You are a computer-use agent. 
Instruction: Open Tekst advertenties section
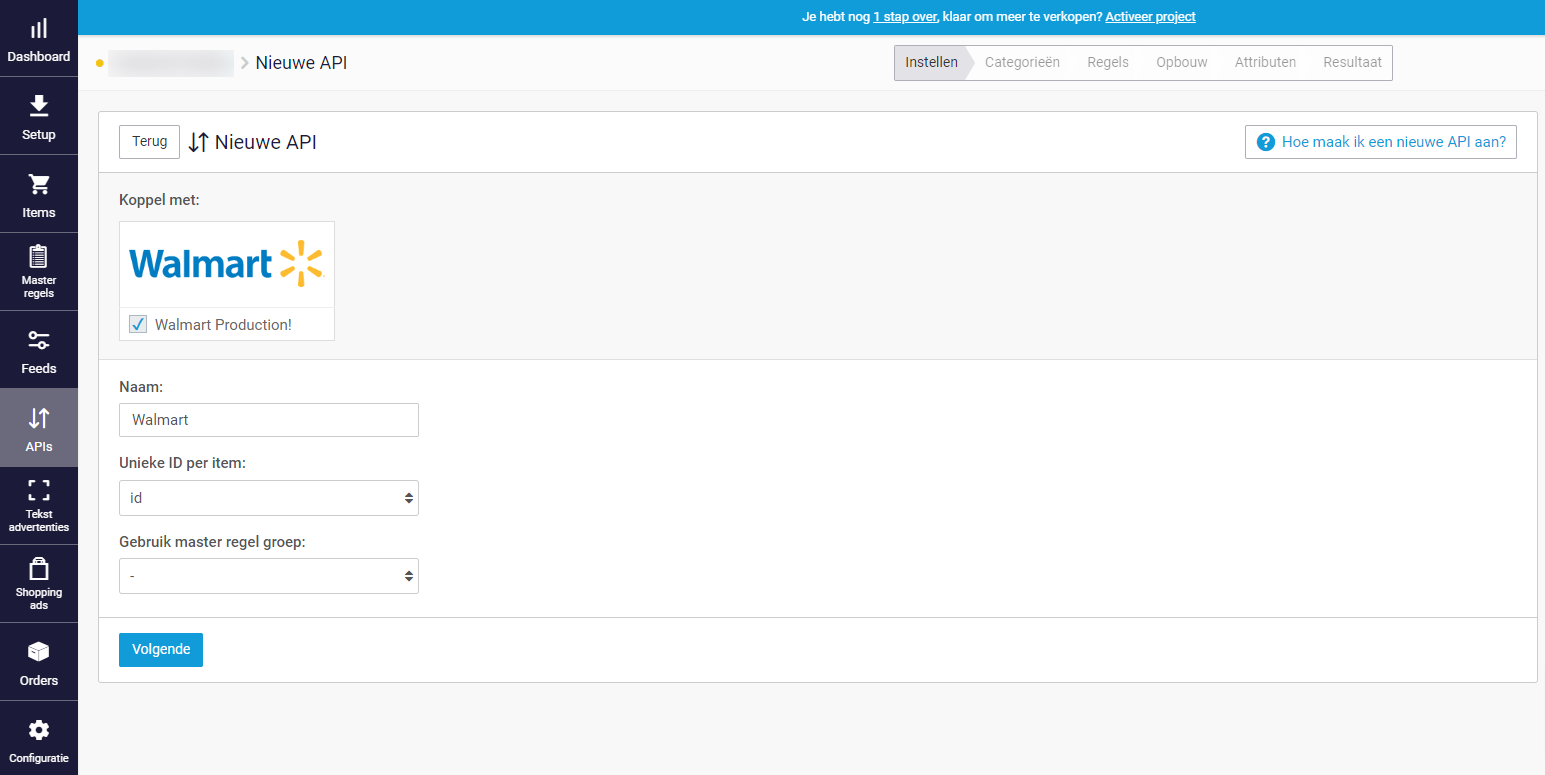38,505
